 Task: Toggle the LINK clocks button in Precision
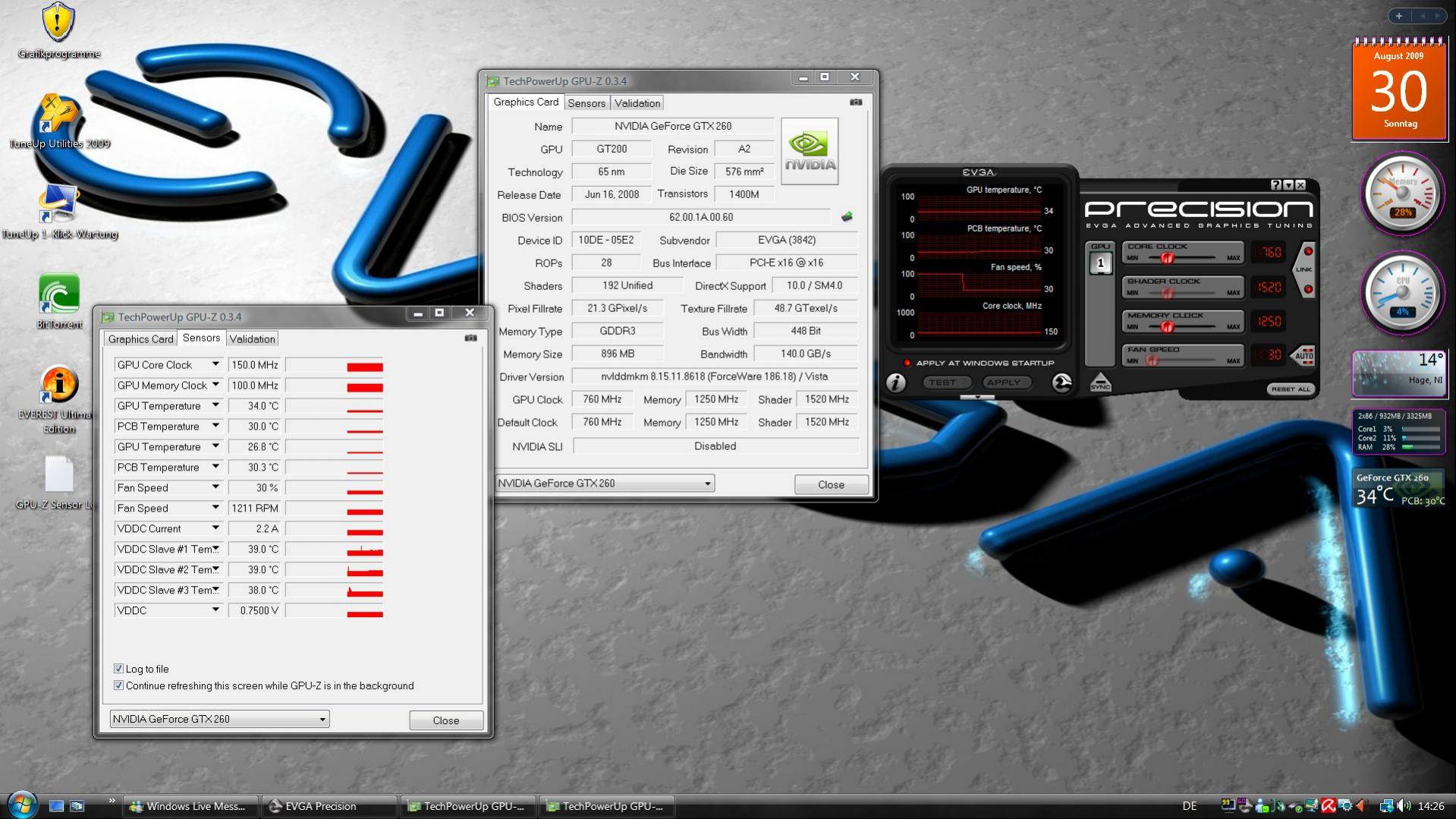tap(1306, 269)
